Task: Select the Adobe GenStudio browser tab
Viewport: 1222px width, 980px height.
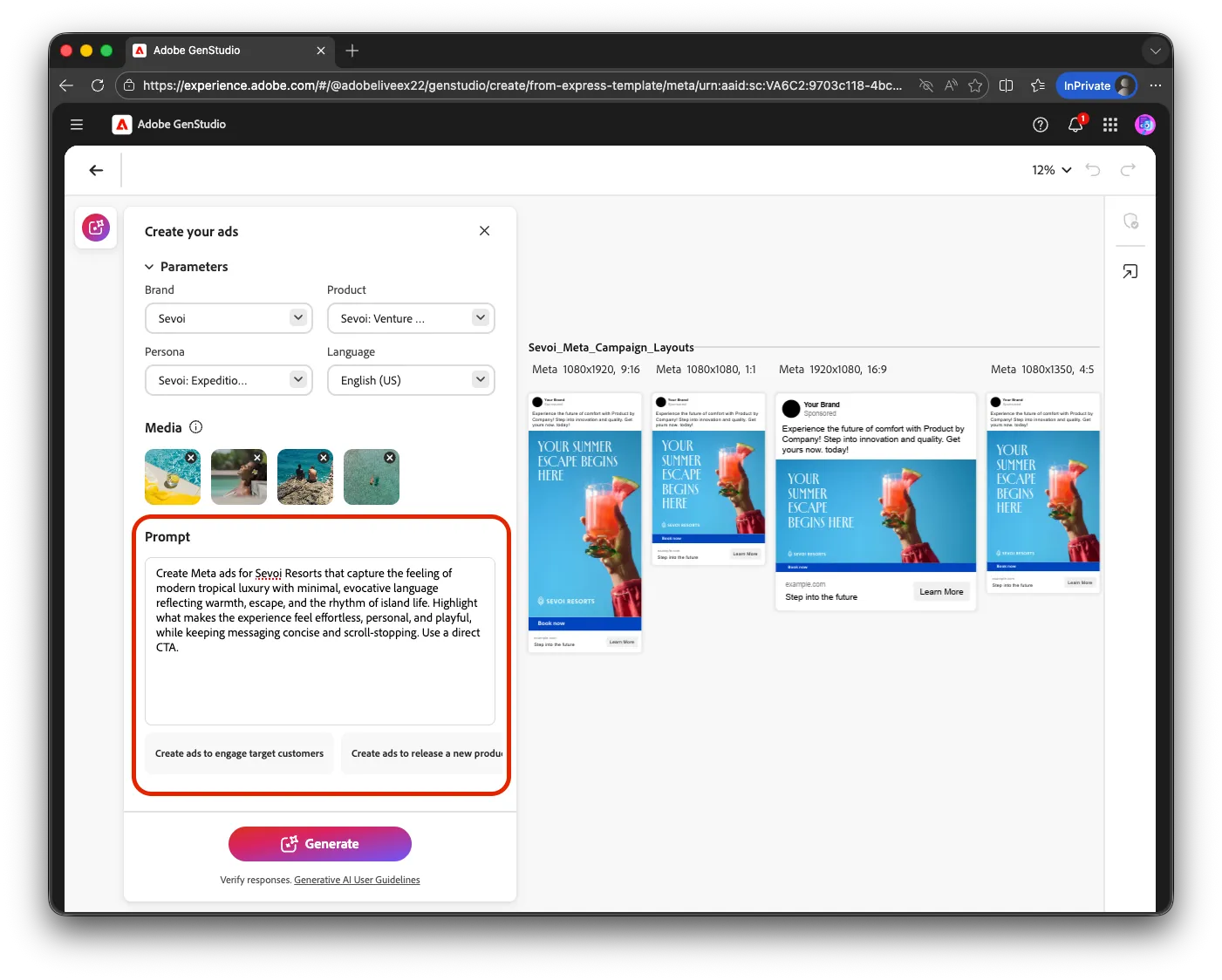Action: [229, 51]
